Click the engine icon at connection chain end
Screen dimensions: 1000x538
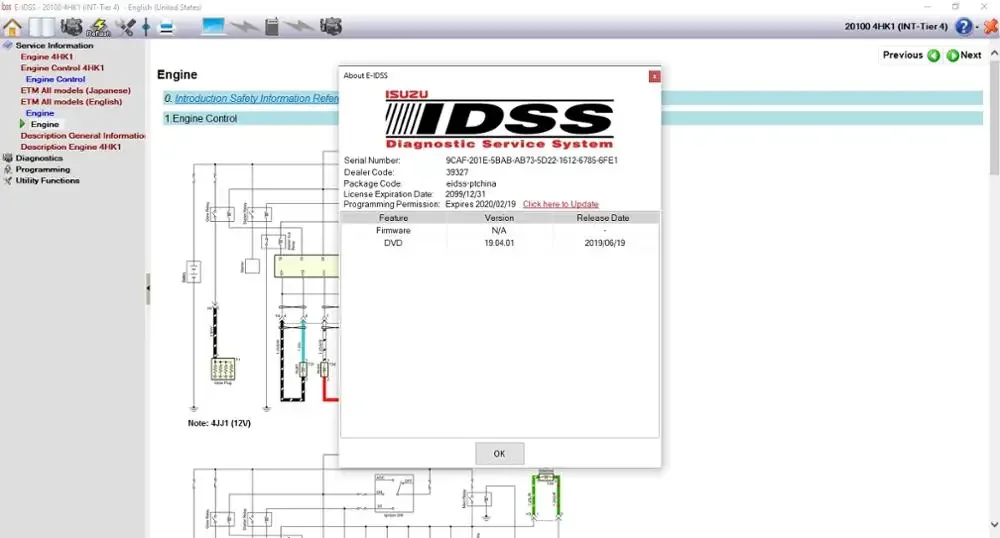tap(331, 27)
